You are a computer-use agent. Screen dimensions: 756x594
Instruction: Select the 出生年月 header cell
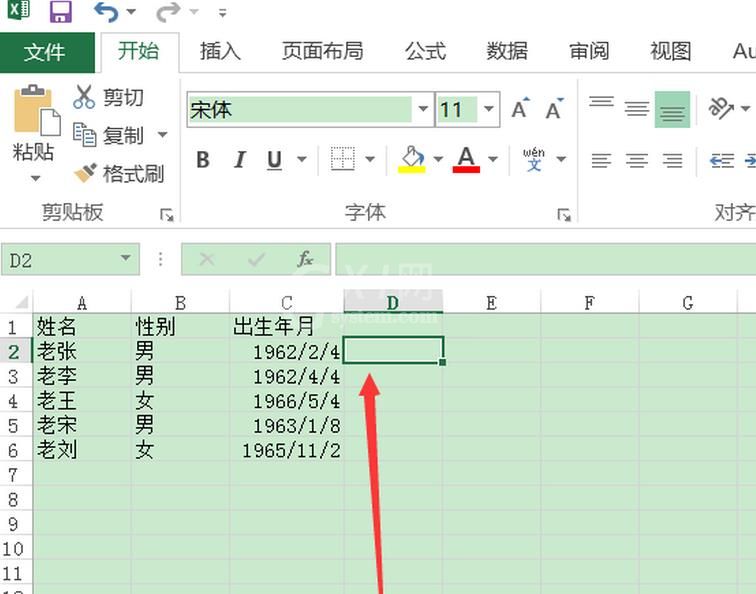pos(287,327)
